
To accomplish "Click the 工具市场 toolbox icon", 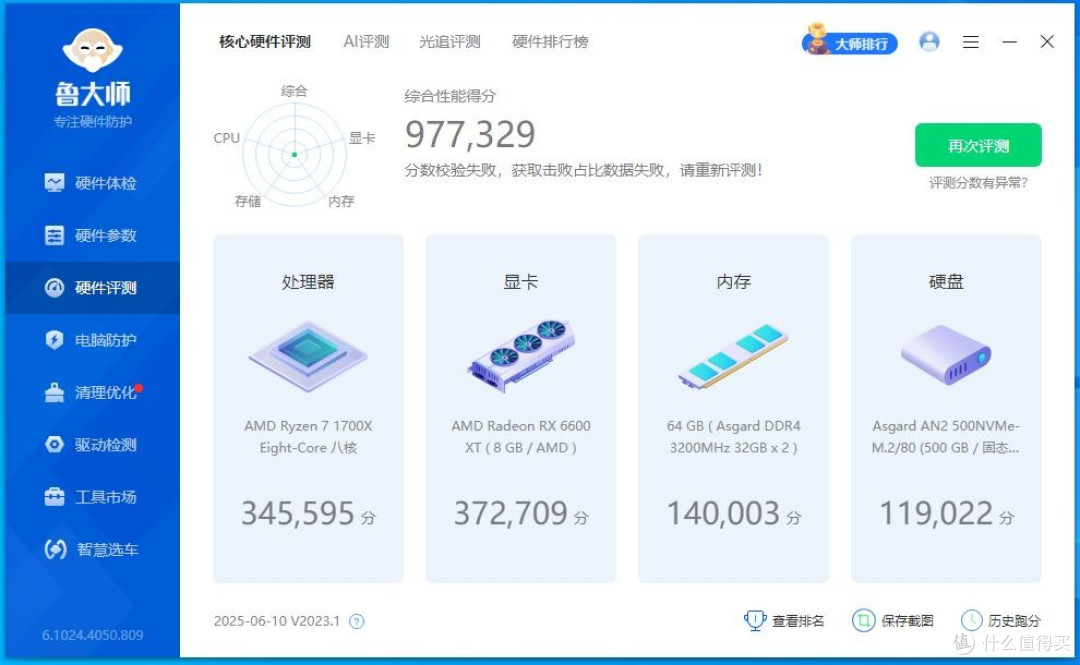I will click(x=54, y=497).
